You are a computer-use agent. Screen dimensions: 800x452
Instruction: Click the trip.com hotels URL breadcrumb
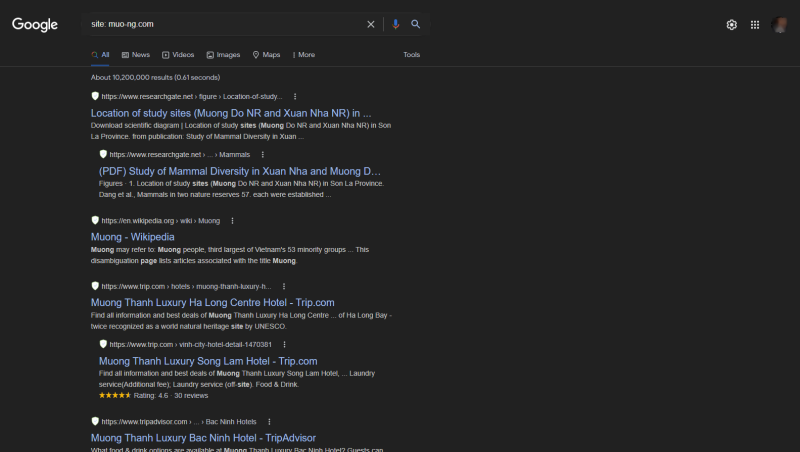[186, 287]
